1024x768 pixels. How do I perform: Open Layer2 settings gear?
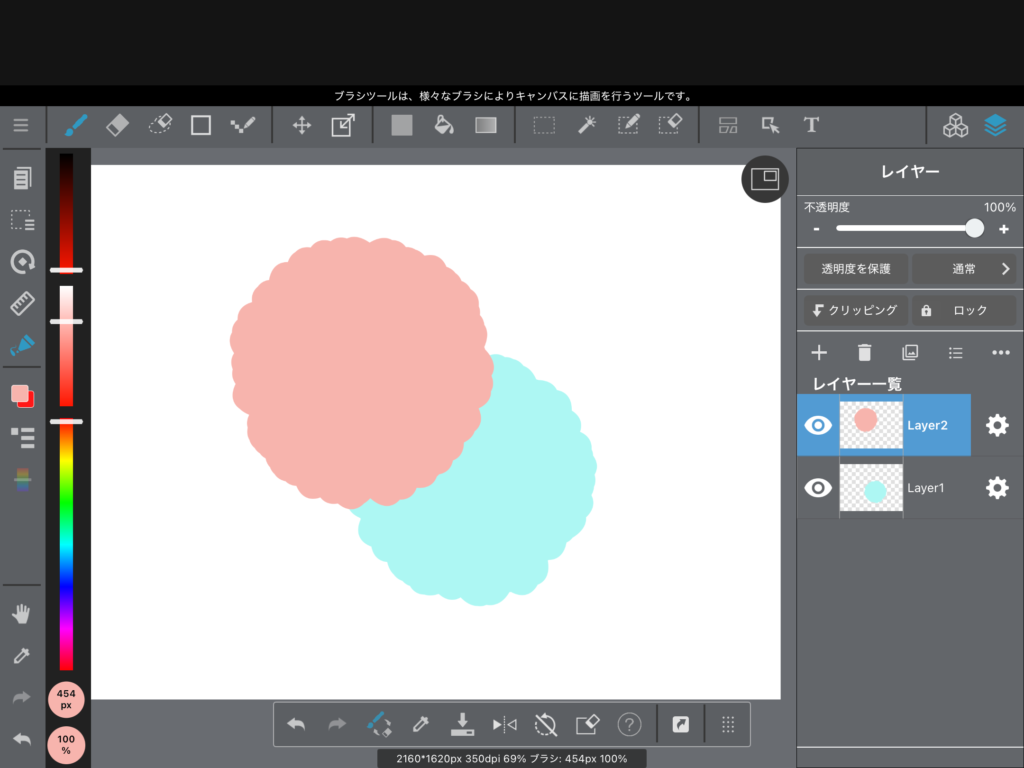[x=997, y=425]
